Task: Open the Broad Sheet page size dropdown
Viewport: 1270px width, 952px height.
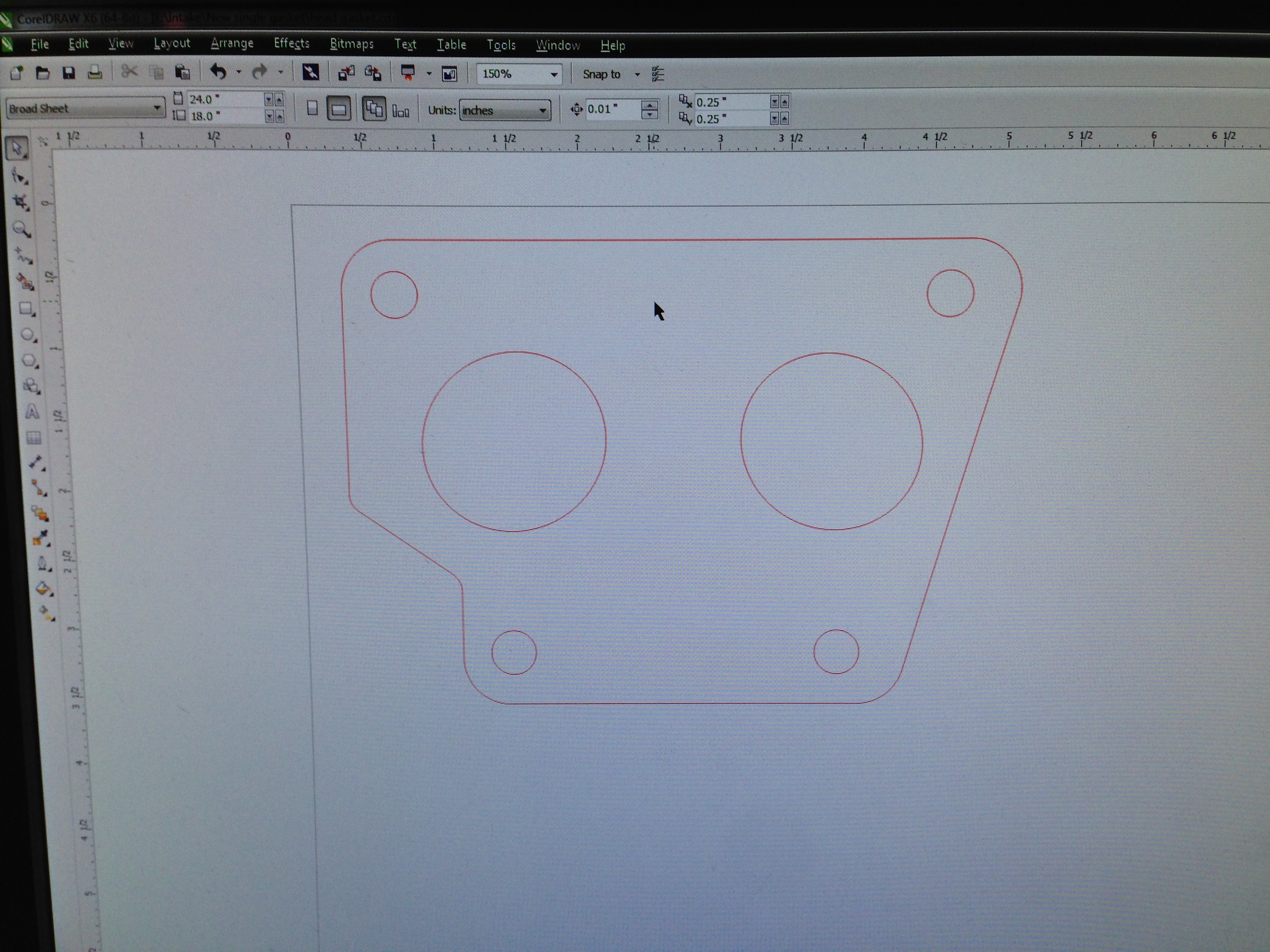Action: [x=156, y=108]
